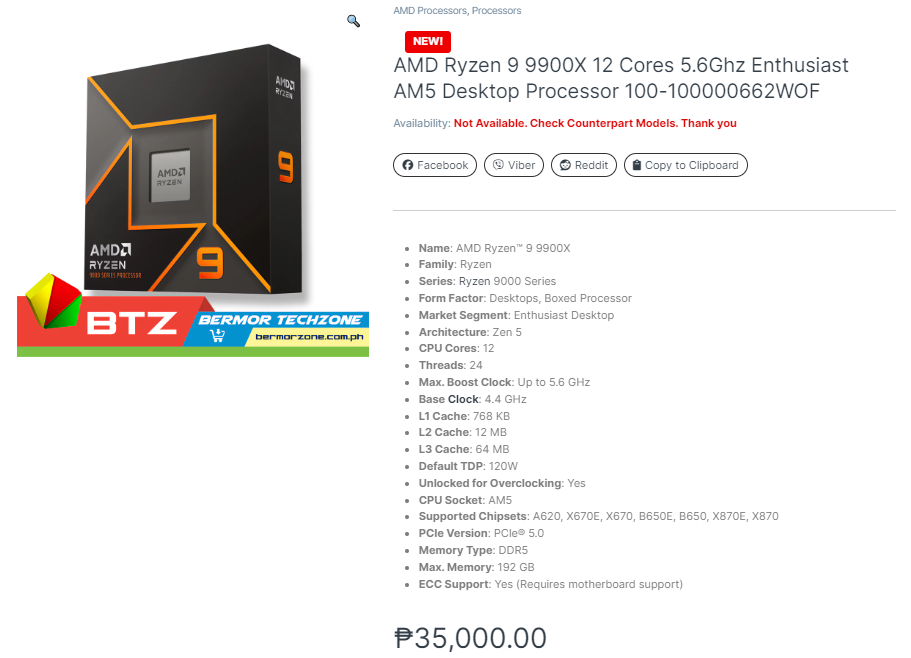This screenshot has height=658, width=911.
Task: Click the Viber phone icon
Action: [498, 165]
